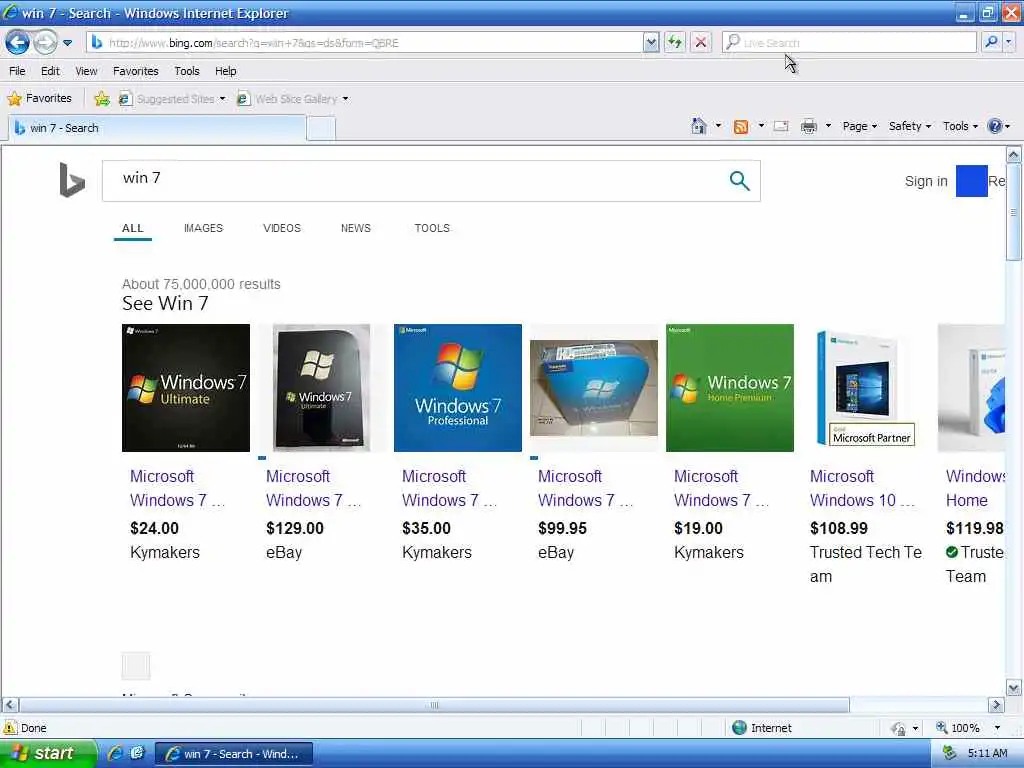
Task: Open the search provider dropdown arrow
Action: tap(1009, 42)
